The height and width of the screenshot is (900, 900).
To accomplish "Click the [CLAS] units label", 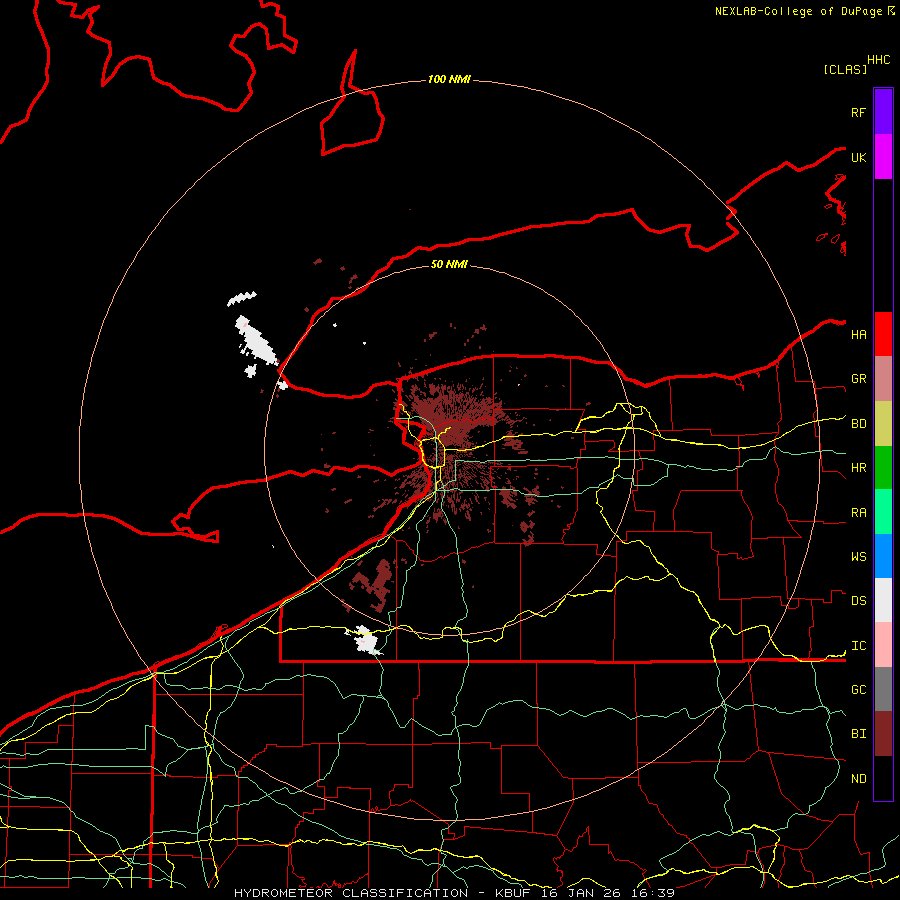I will coord(845,69).
